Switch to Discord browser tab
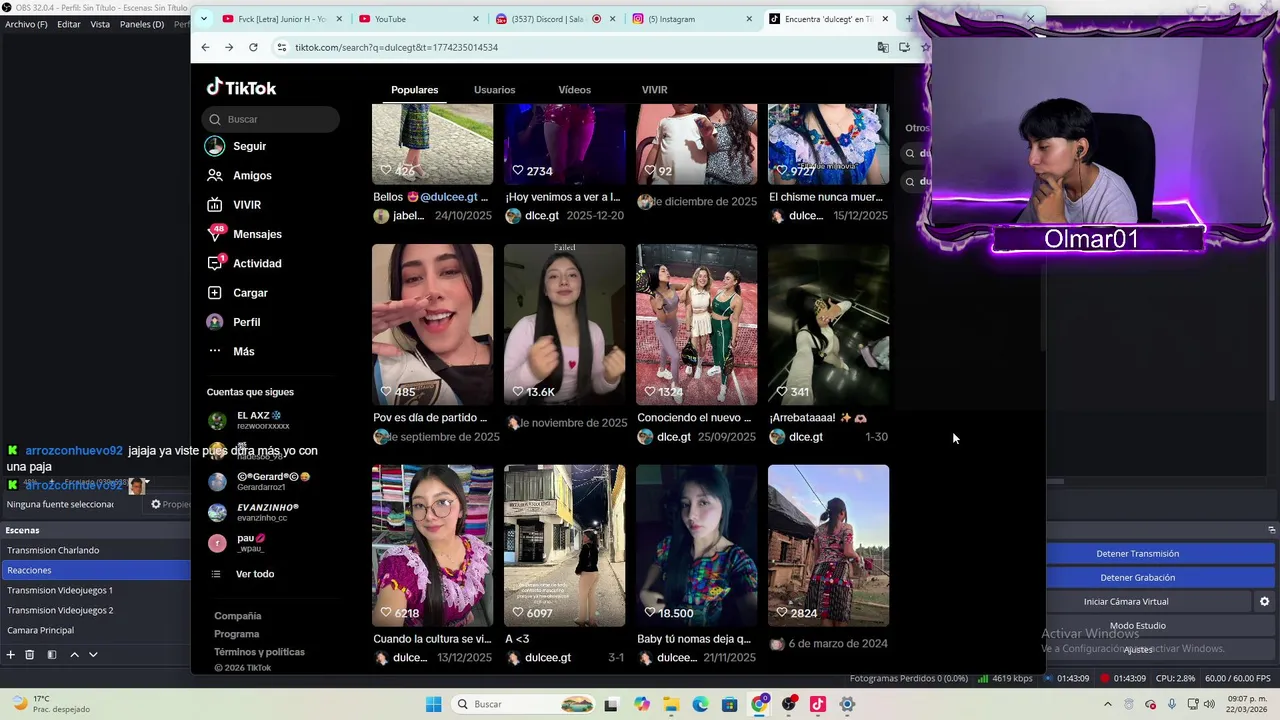The width and height of the screenshot is (1280, 720). tap(556, 19)
